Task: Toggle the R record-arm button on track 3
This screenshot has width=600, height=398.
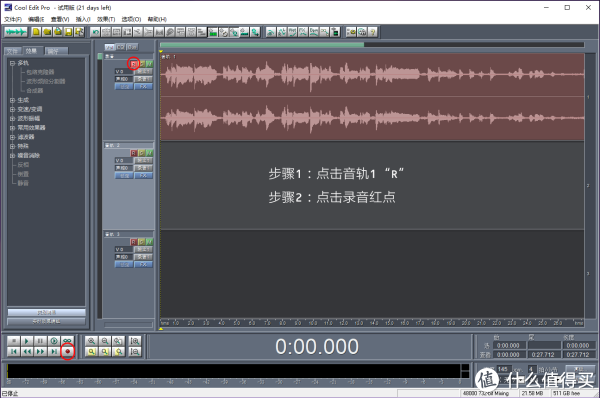Action: (x=134, y=242)
